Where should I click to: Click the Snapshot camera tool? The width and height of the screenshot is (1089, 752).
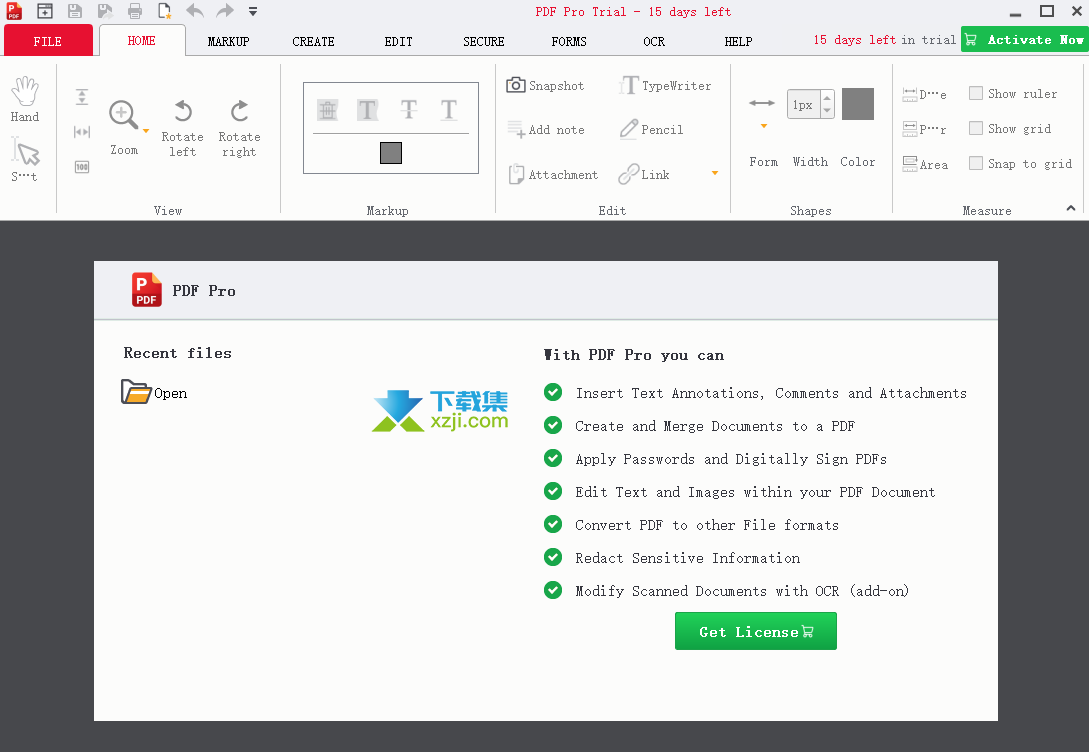545,85
